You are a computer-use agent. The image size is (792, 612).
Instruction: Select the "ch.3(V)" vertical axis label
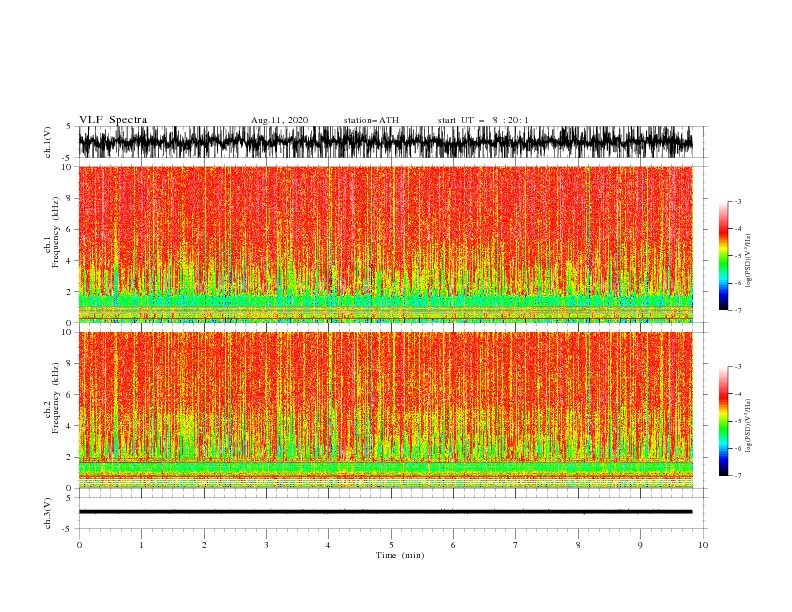[48, 513]
